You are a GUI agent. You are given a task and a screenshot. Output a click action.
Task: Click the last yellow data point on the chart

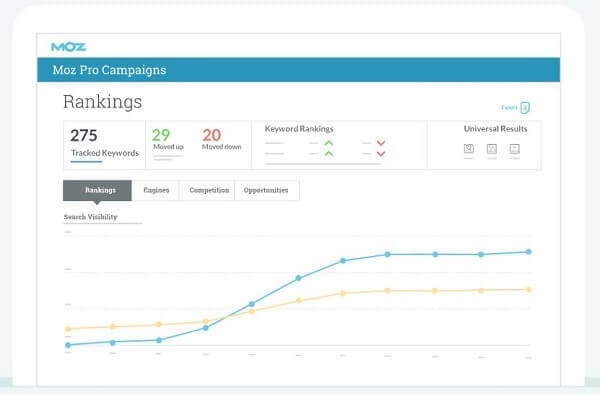coord(529,290)
